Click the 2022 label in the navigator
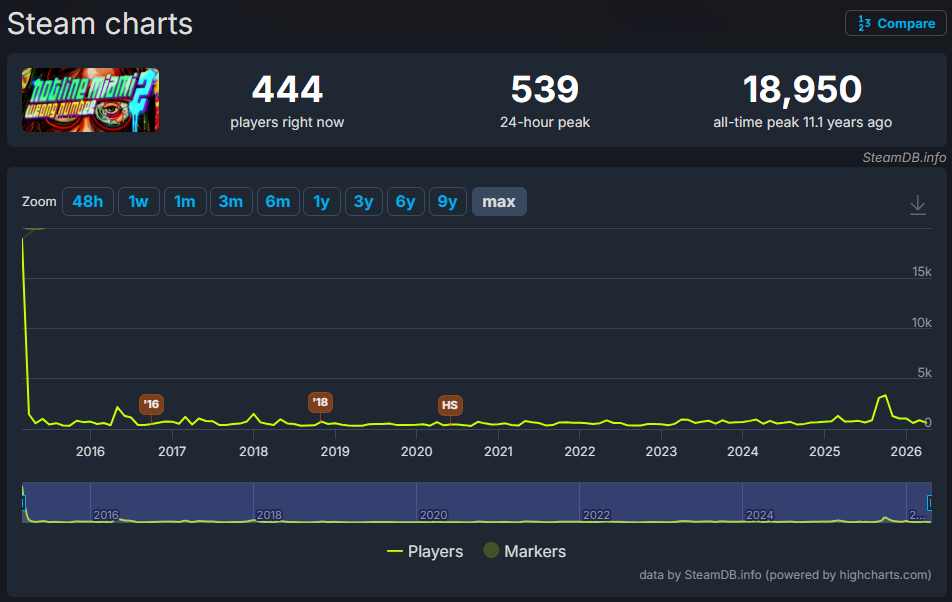Image resolution: width=952 pixels, height=602 pixels. coord(596,515)
